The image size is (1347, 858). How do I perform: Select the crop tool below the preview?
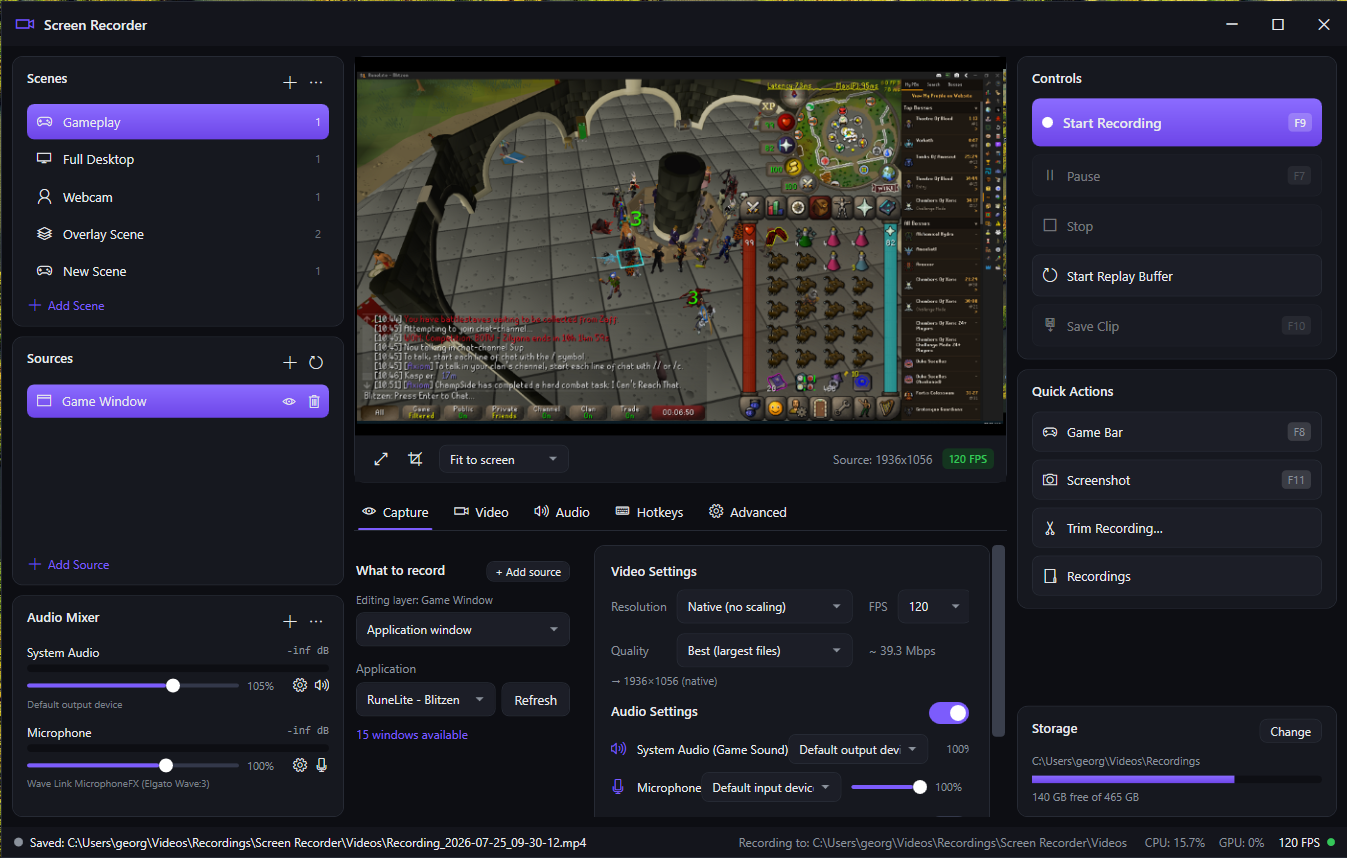click(415, 459)
